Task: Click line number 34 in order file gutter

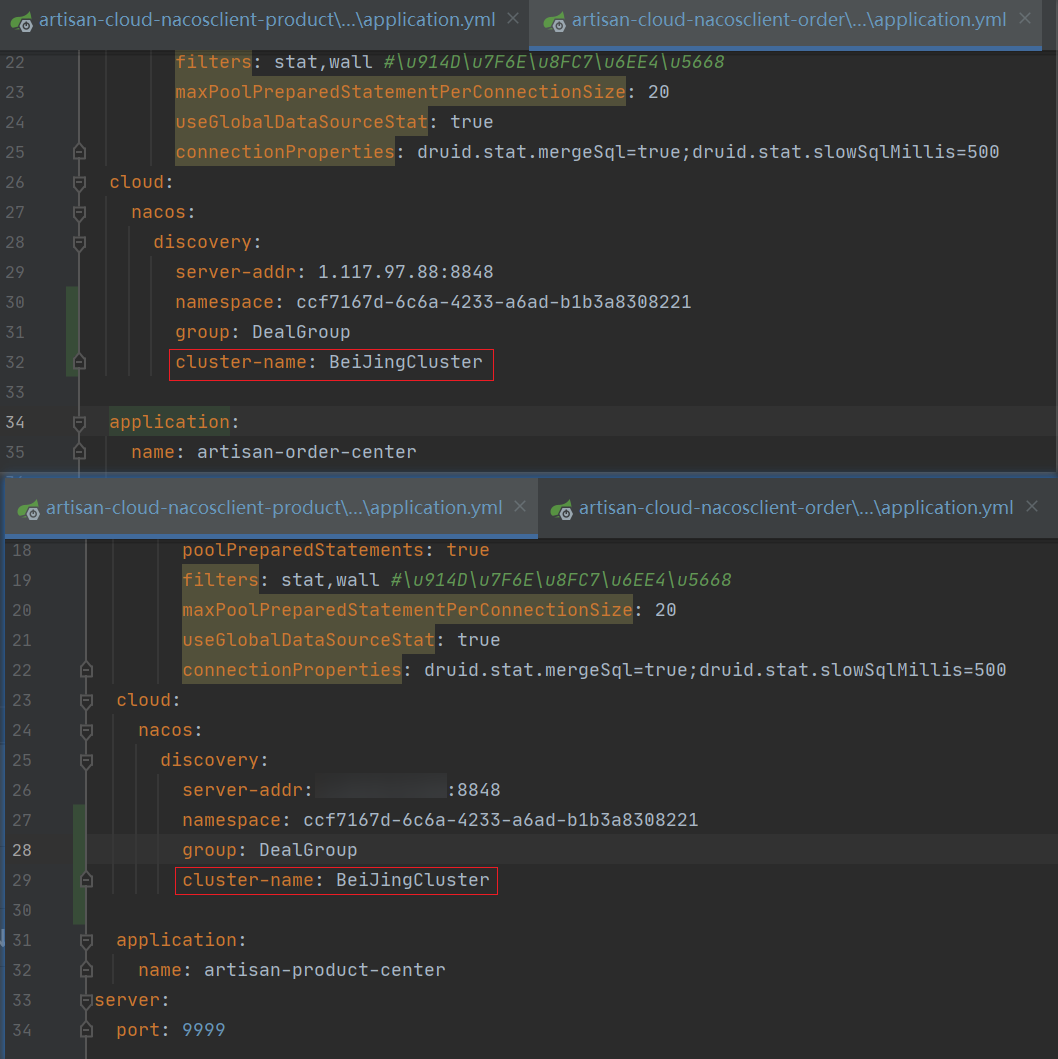Action: [15, 423]
